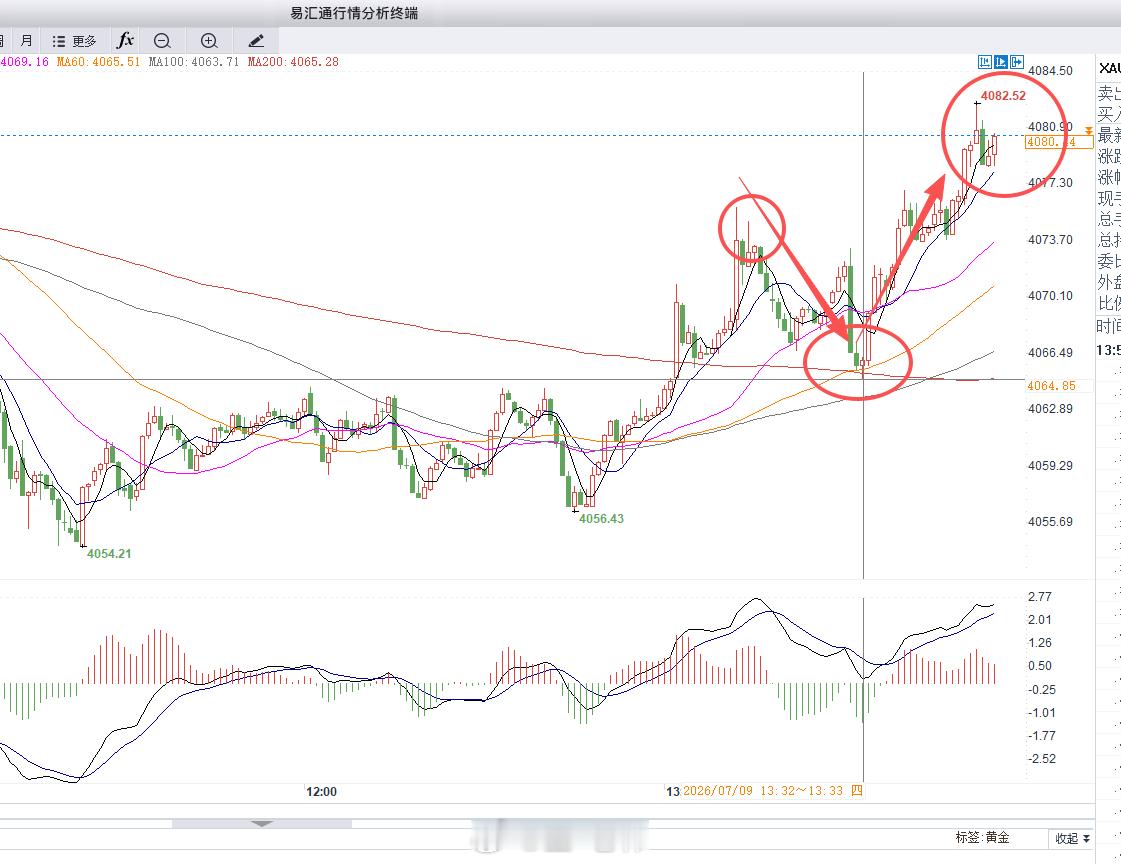
Task: Click the gray collapse handle under the chart
Action: (262, 824)
